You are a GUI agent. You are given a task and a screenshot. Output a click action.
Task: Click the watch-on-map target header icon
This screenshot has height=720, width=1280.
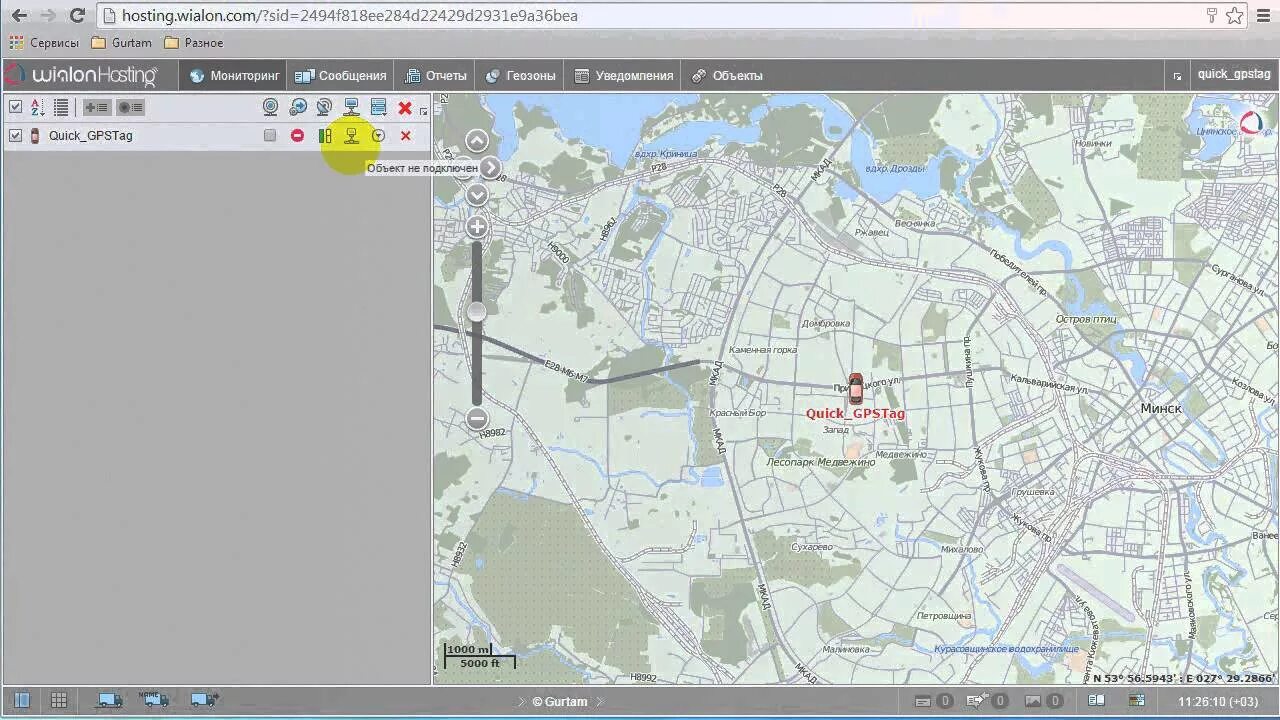click(x=270, y=107)
